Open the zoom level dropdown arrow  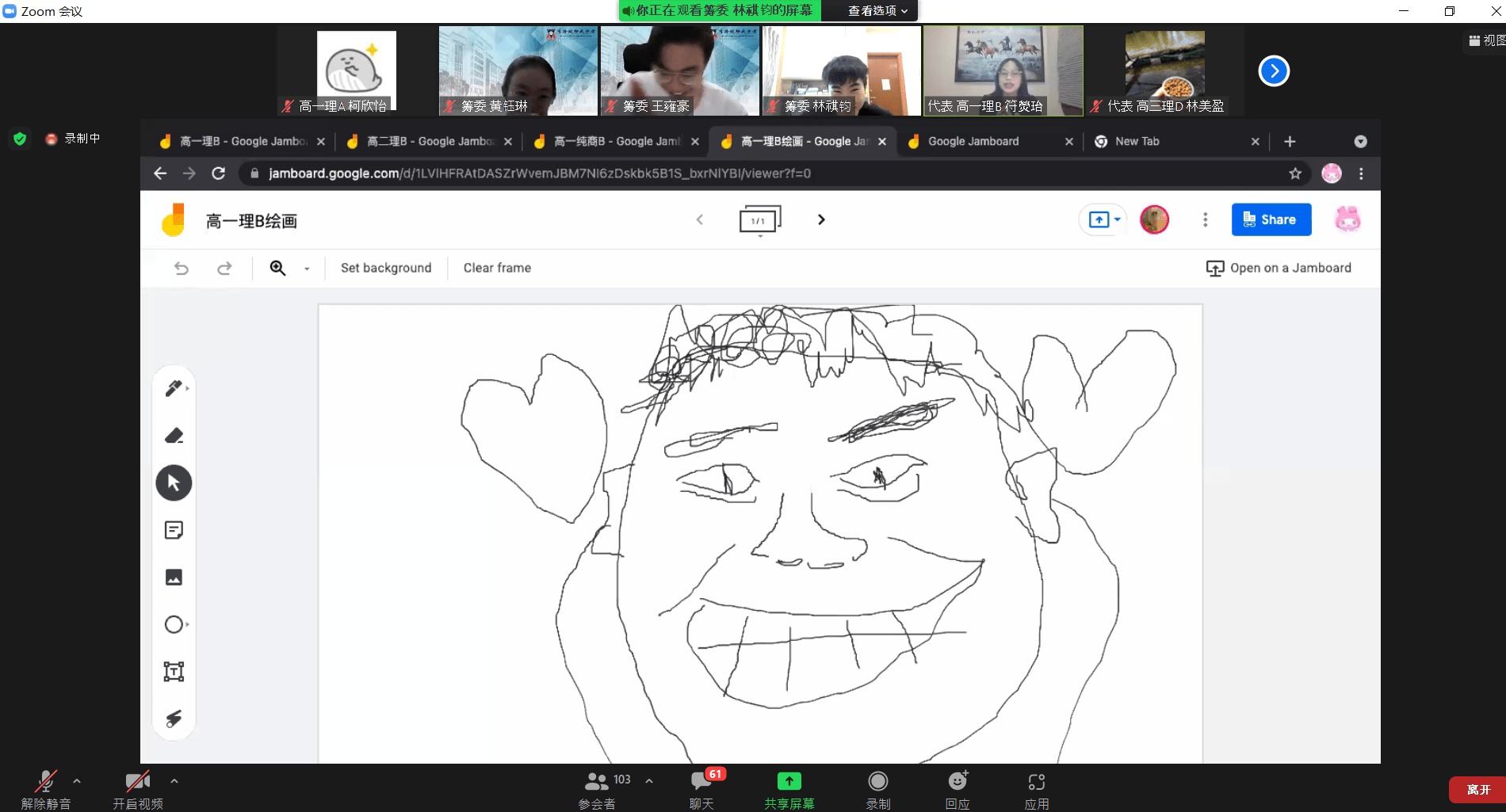pyautogui.click(x=307, y=269)
